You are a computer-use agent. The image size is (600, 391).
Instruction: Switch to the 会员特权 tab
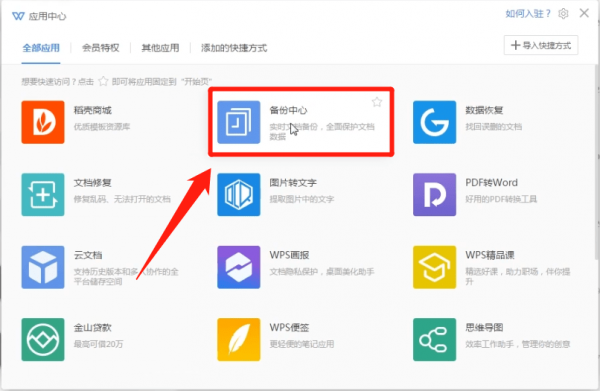101,48
